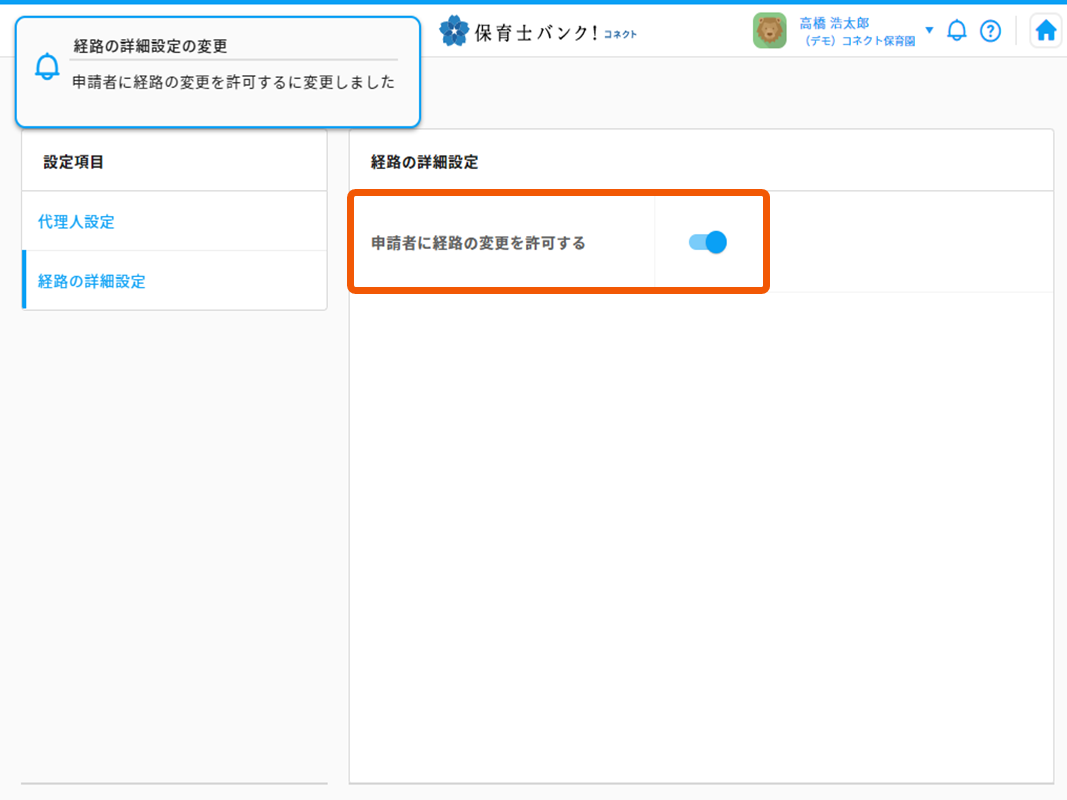Click the blue flower logo icon
Screen dimensions: 1067x800
[454, 31]
